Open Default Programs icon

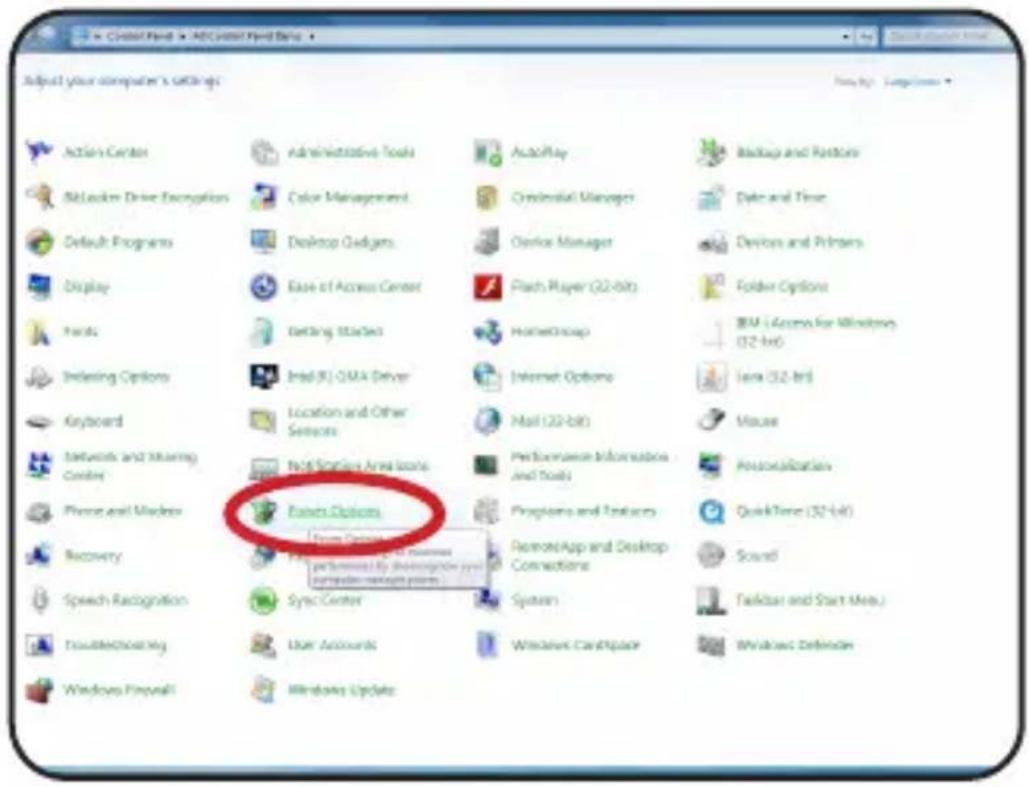point(39,242)
